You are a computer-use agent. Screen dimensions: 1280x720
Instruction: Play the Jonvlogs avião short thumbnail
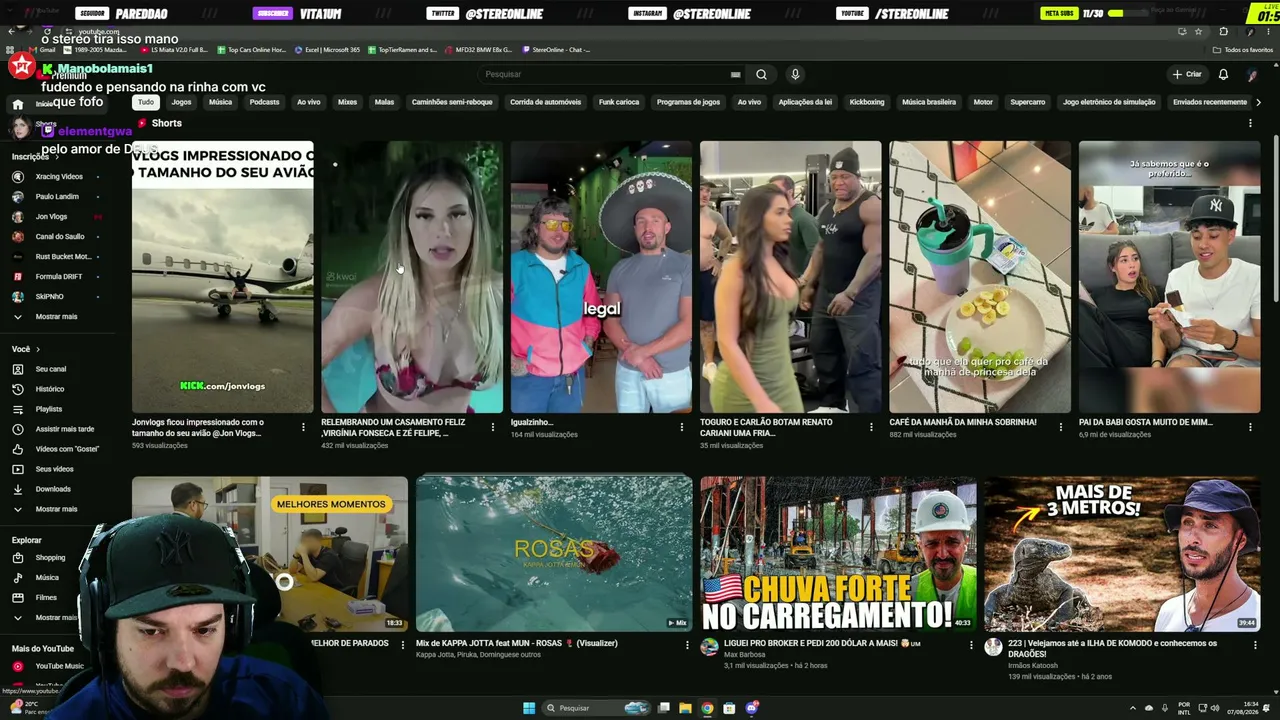click(x=222, y=277)
